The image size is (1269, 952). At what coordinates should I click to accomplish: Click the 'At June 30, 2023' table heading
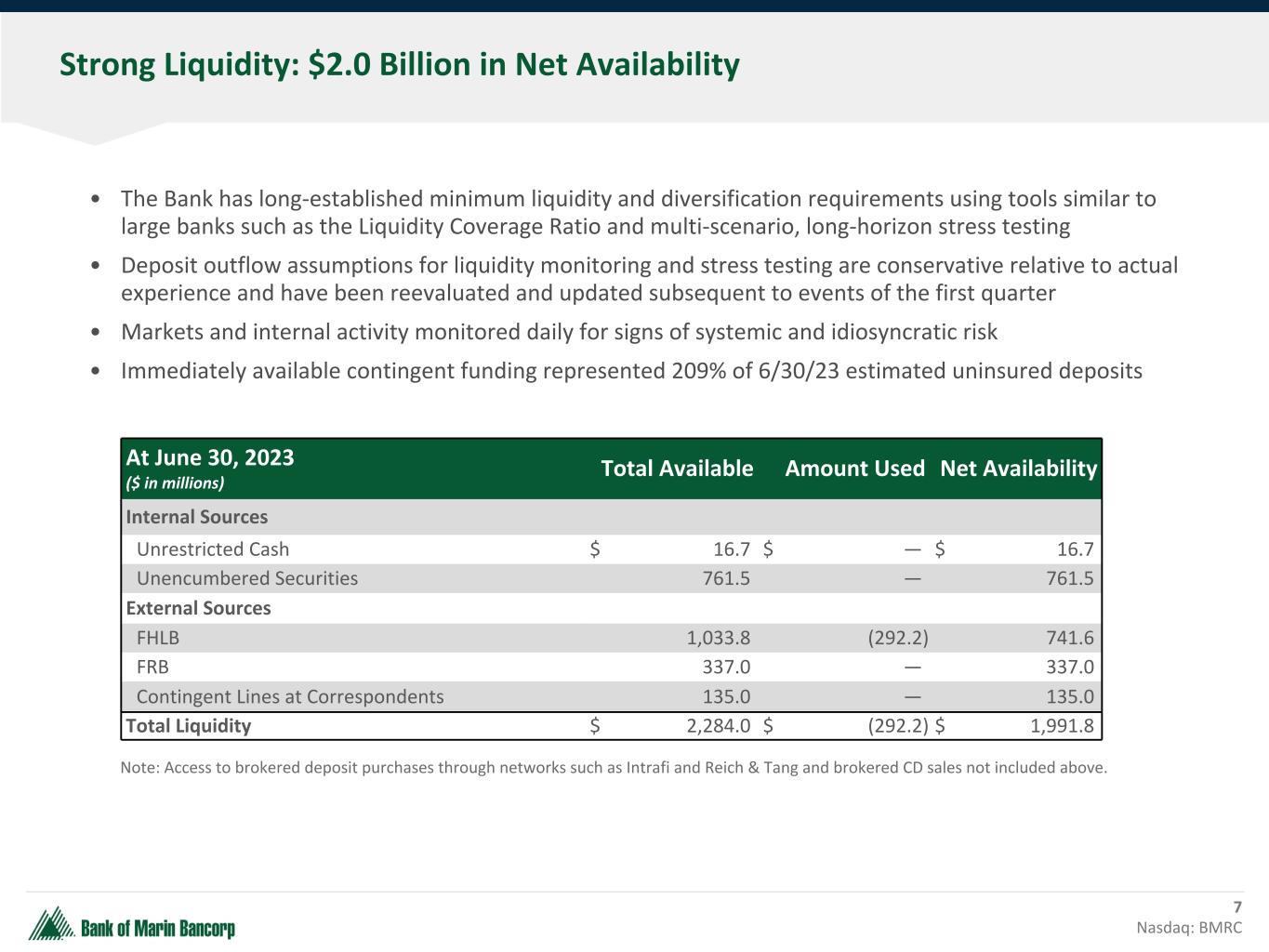click(x=210, y=457)
